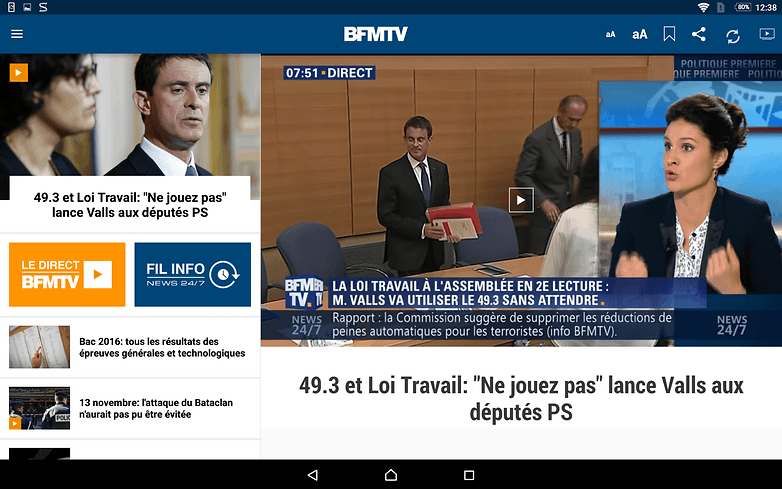Tap the BFMTV logo in header
This screenshot has width=782, height=489.
[376, 34]
